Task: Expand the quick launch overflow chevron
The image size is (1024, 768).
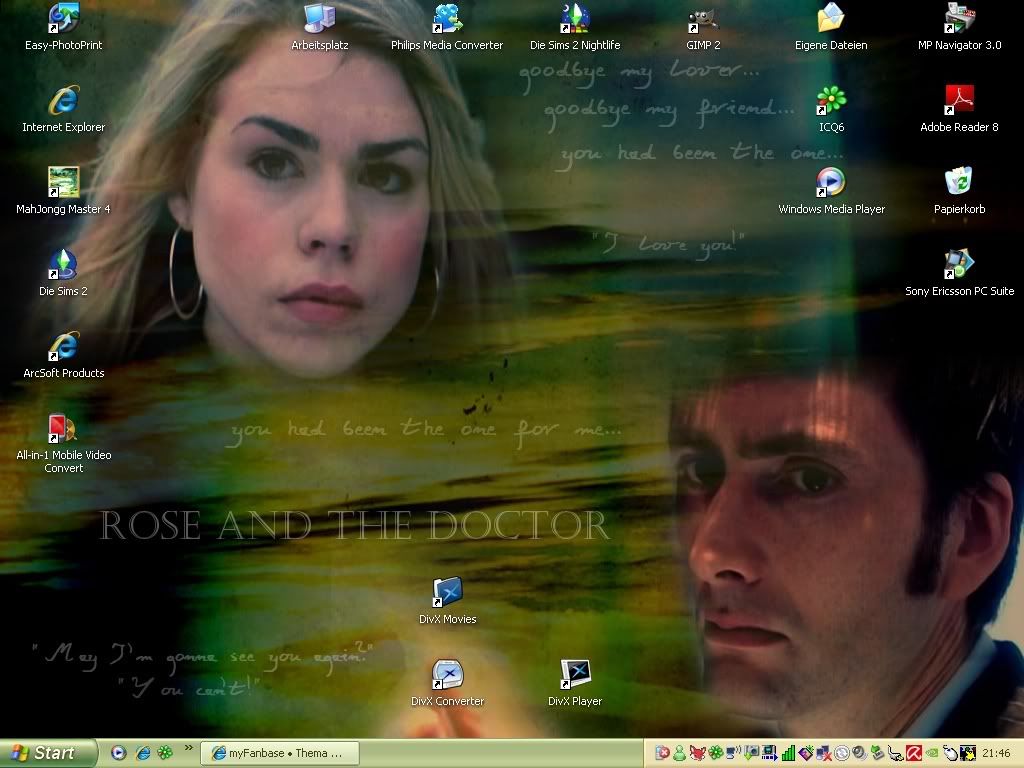Action: (189, 748)
